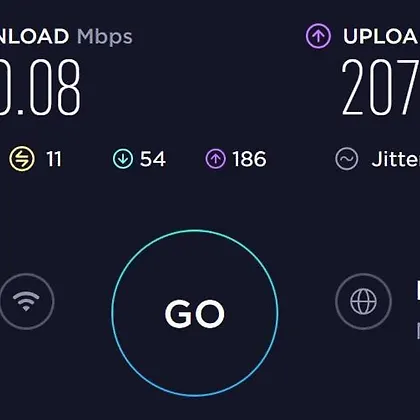Click the Mbps unit label
Image resolution: width=420 pixels, height=420 pixels.
[x=105, y=37]
